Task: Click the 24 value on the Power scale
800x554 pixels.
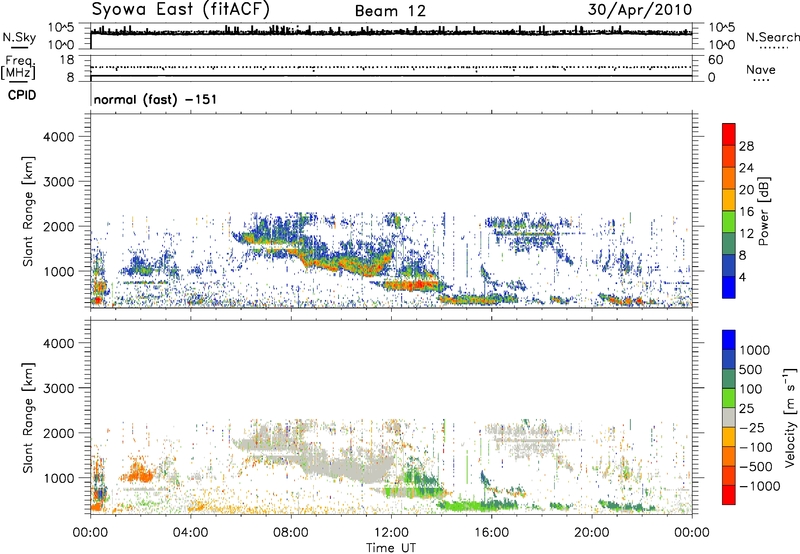Action: [x=746, y=168]
